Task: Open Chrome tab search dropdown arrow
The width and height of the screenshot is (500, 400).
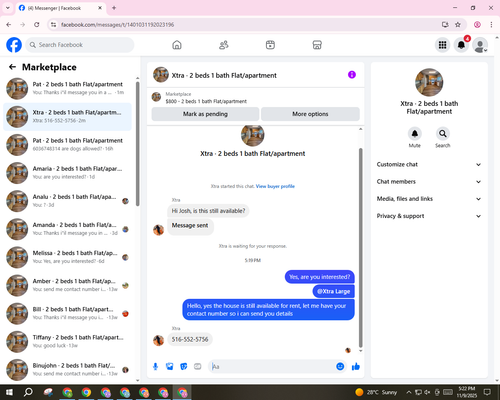Action: 8,8
